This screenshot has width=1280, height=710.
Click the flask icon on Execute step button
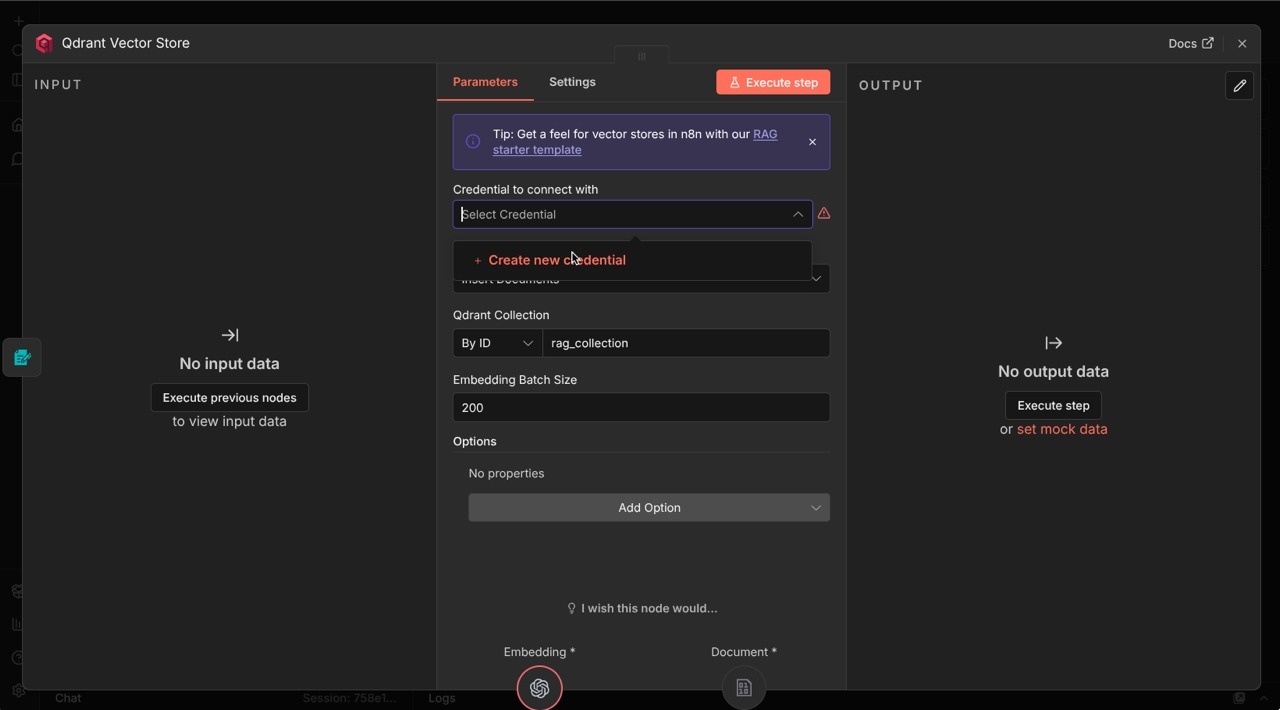point(734,82)
